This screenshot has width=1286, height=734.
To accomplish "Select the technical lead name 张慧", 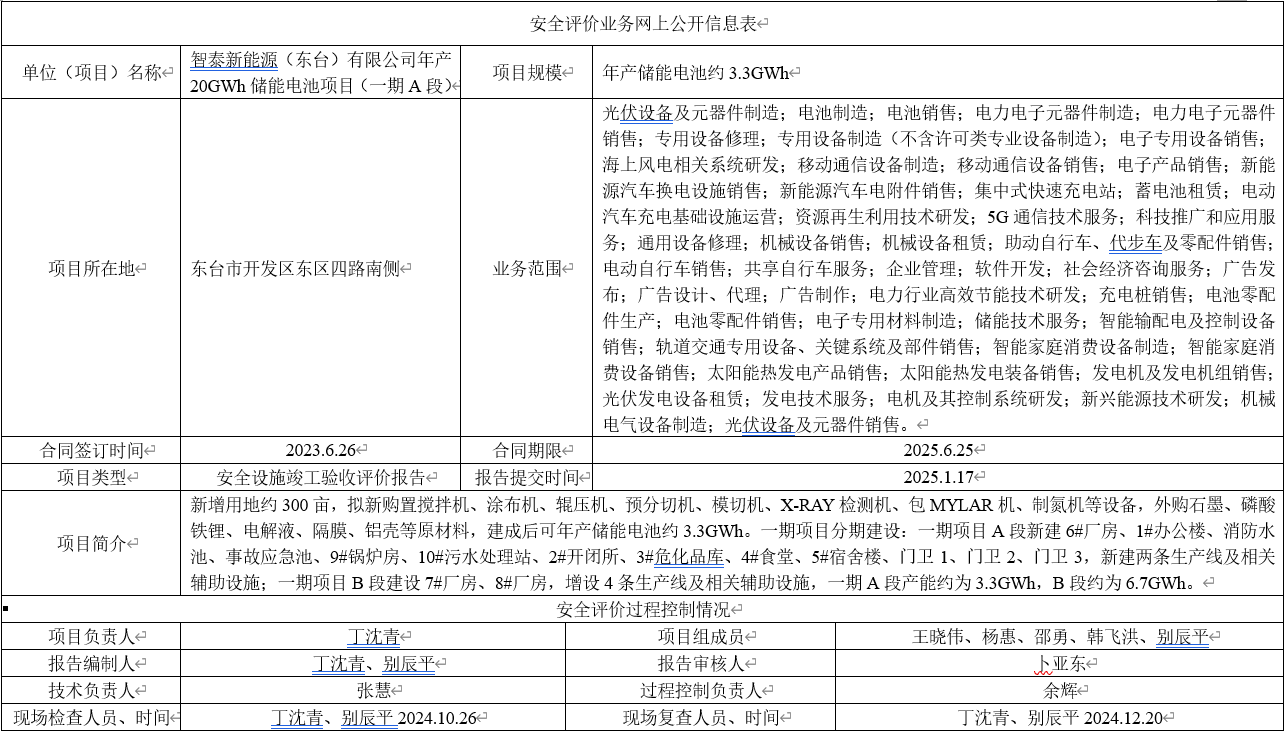I will pos(373,690).
